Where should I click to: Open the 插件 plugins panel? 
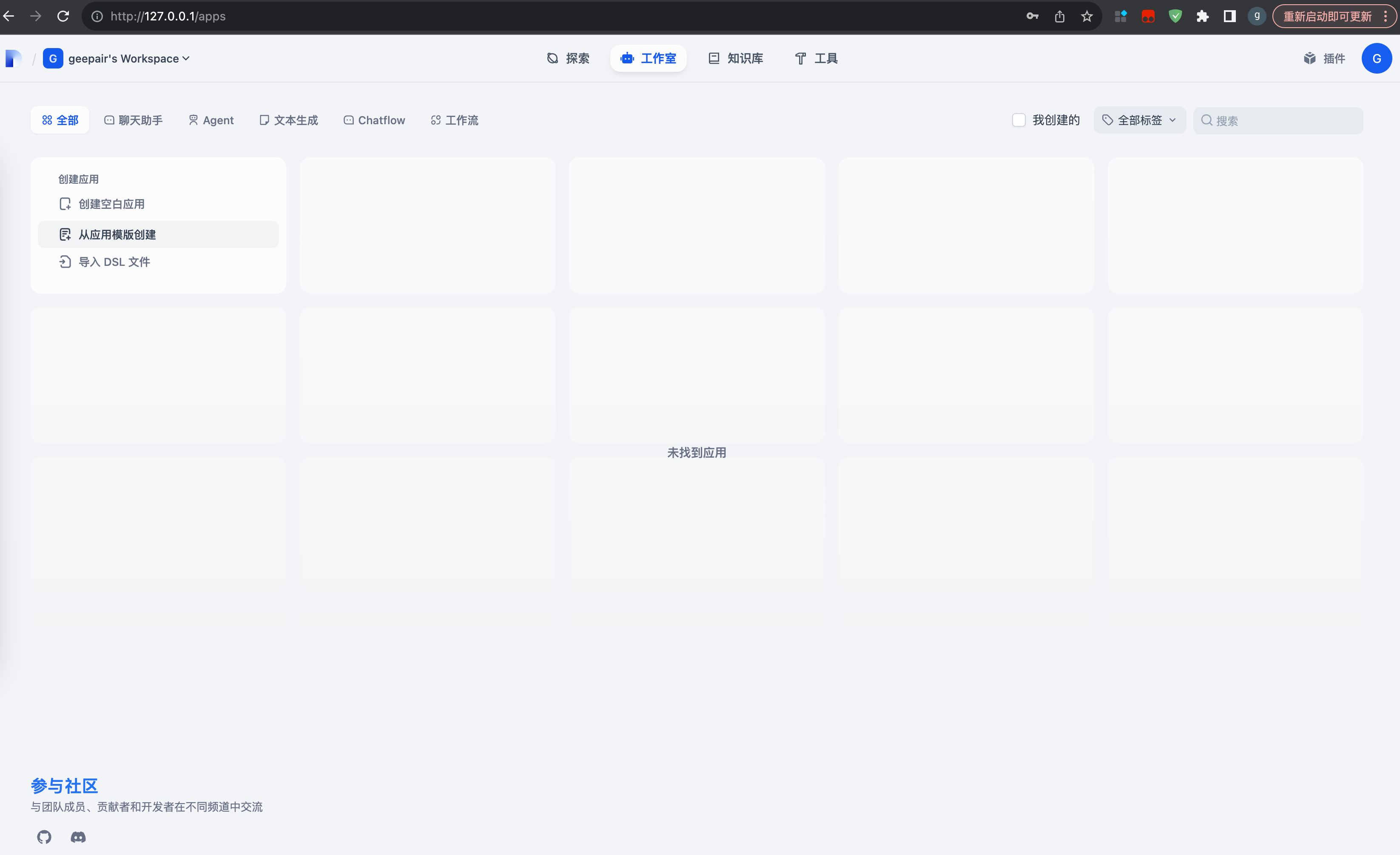tap(1324, 58)
